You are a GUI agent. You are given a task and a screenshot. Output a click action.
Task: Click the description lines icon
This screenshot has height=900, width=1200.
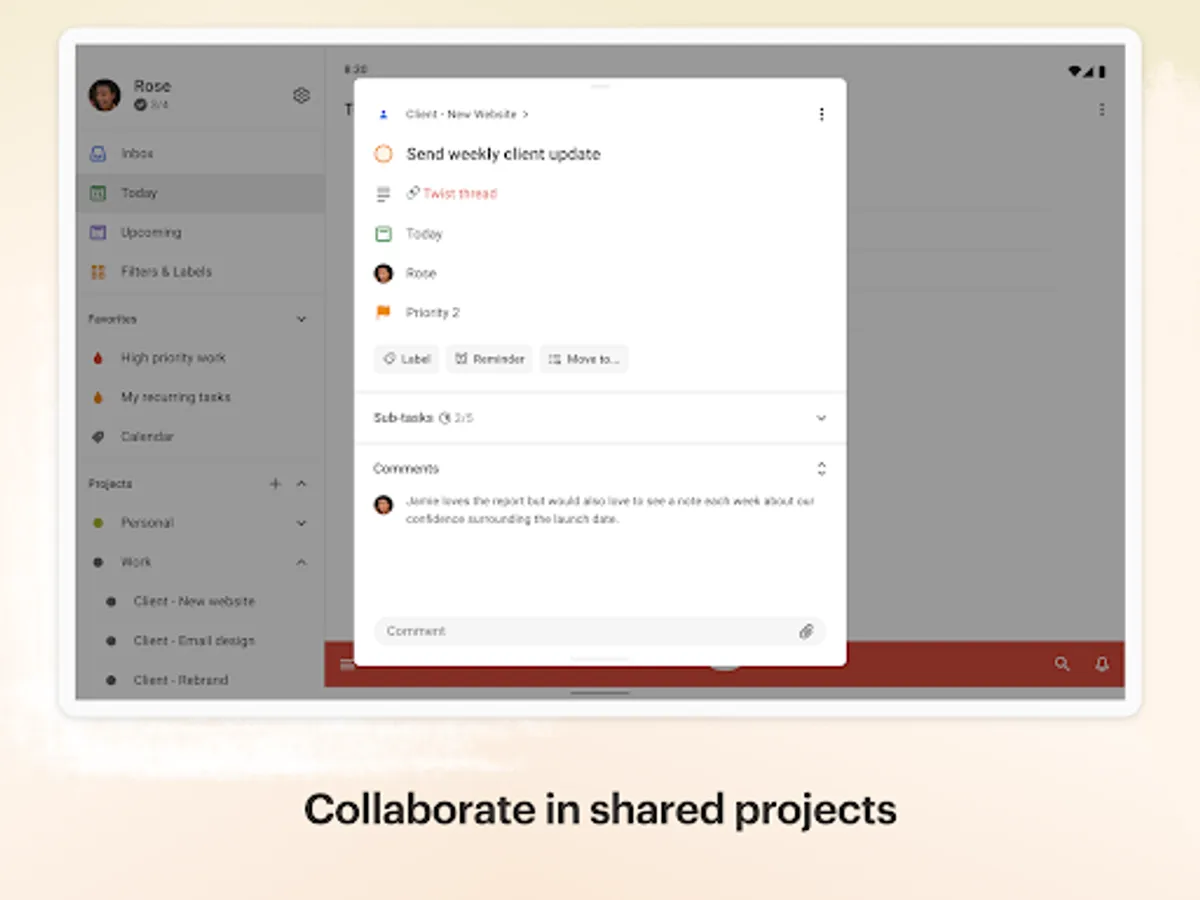383,194
